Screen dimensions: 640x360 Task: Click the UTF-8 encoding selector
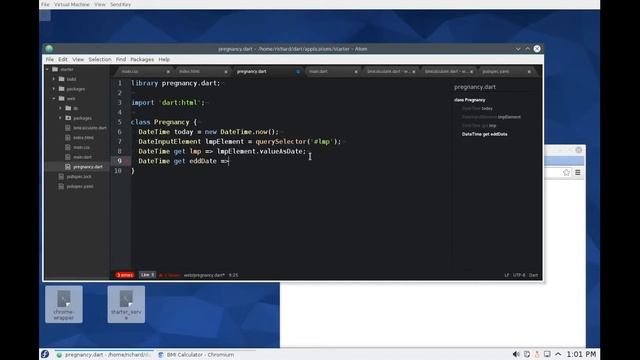pyautogui.click(x=519, y=276)
